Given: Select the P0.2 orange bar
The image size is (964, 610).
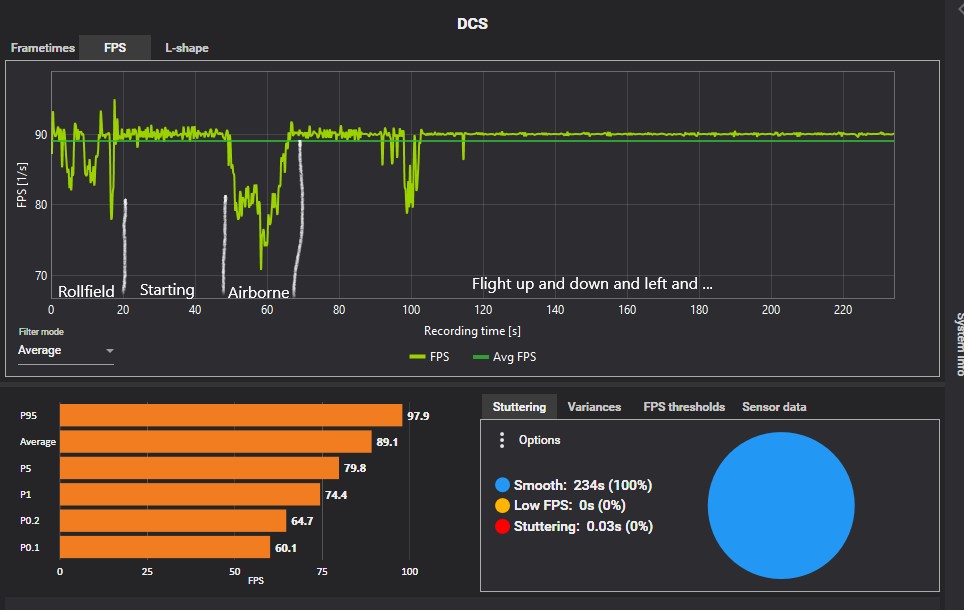Looking at the screenshot, I should [173, 521].
